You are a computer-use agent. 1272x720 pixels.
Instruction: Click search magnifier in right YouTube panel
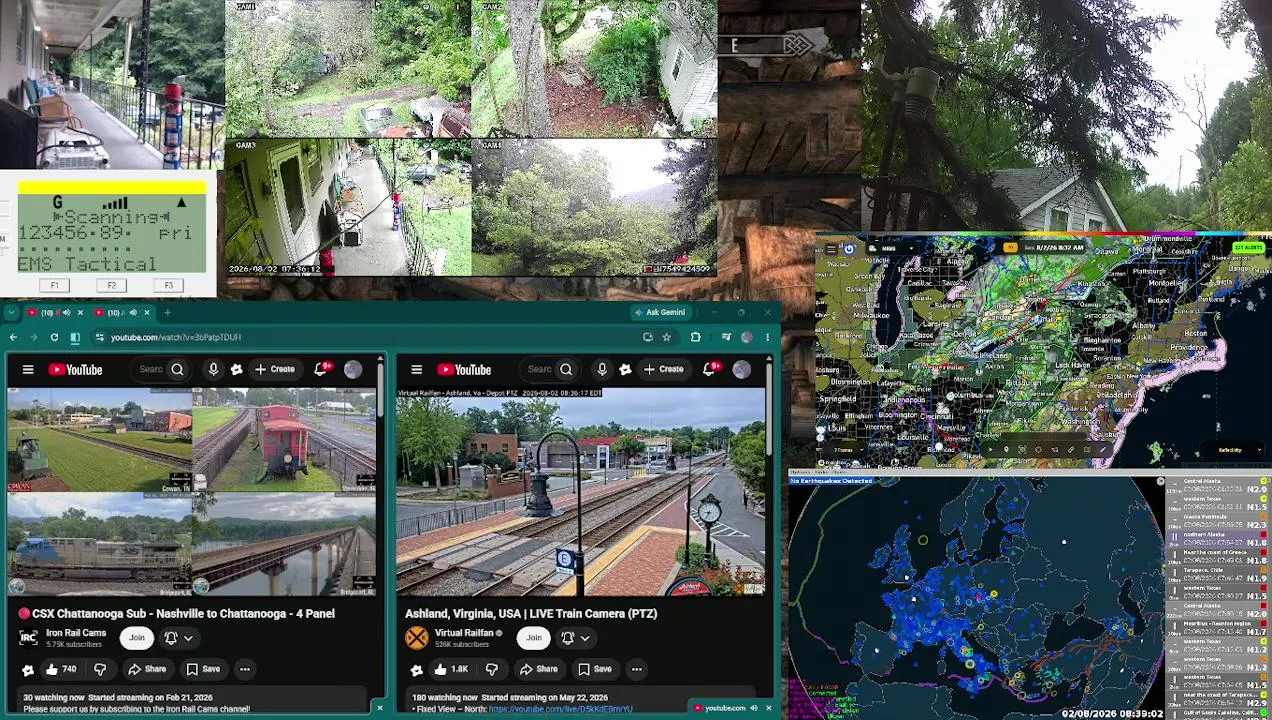coord(566,370)
